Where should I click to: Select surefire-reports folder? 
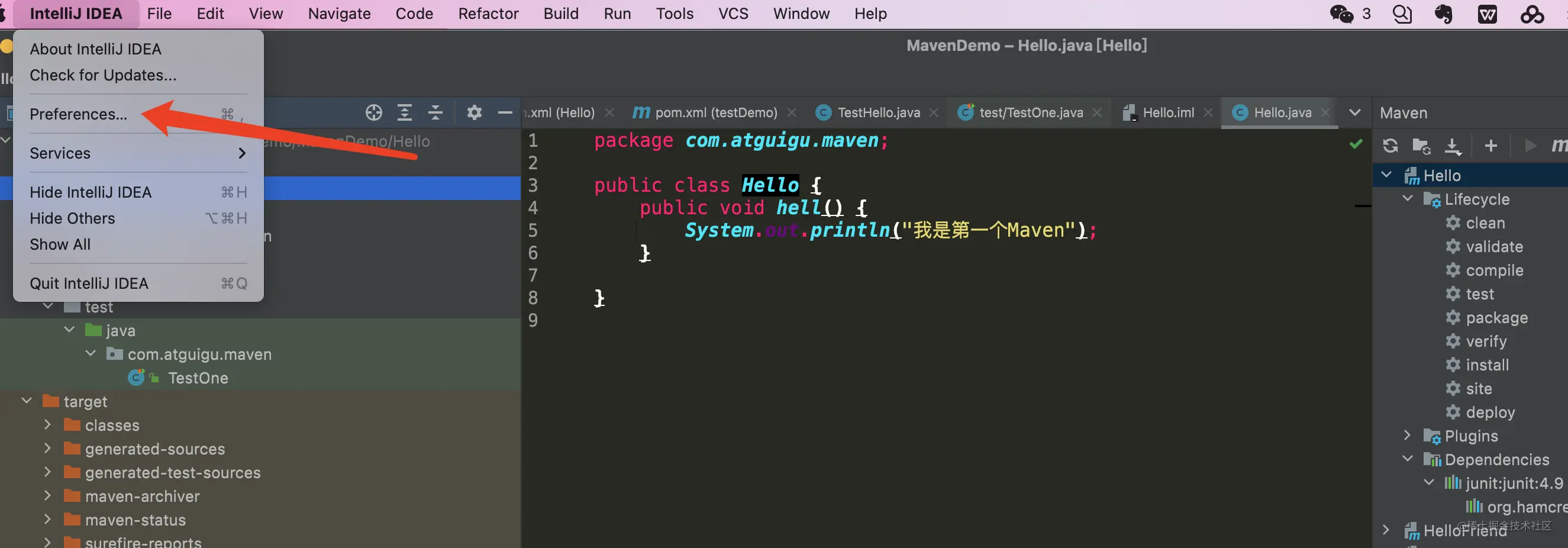143,541
